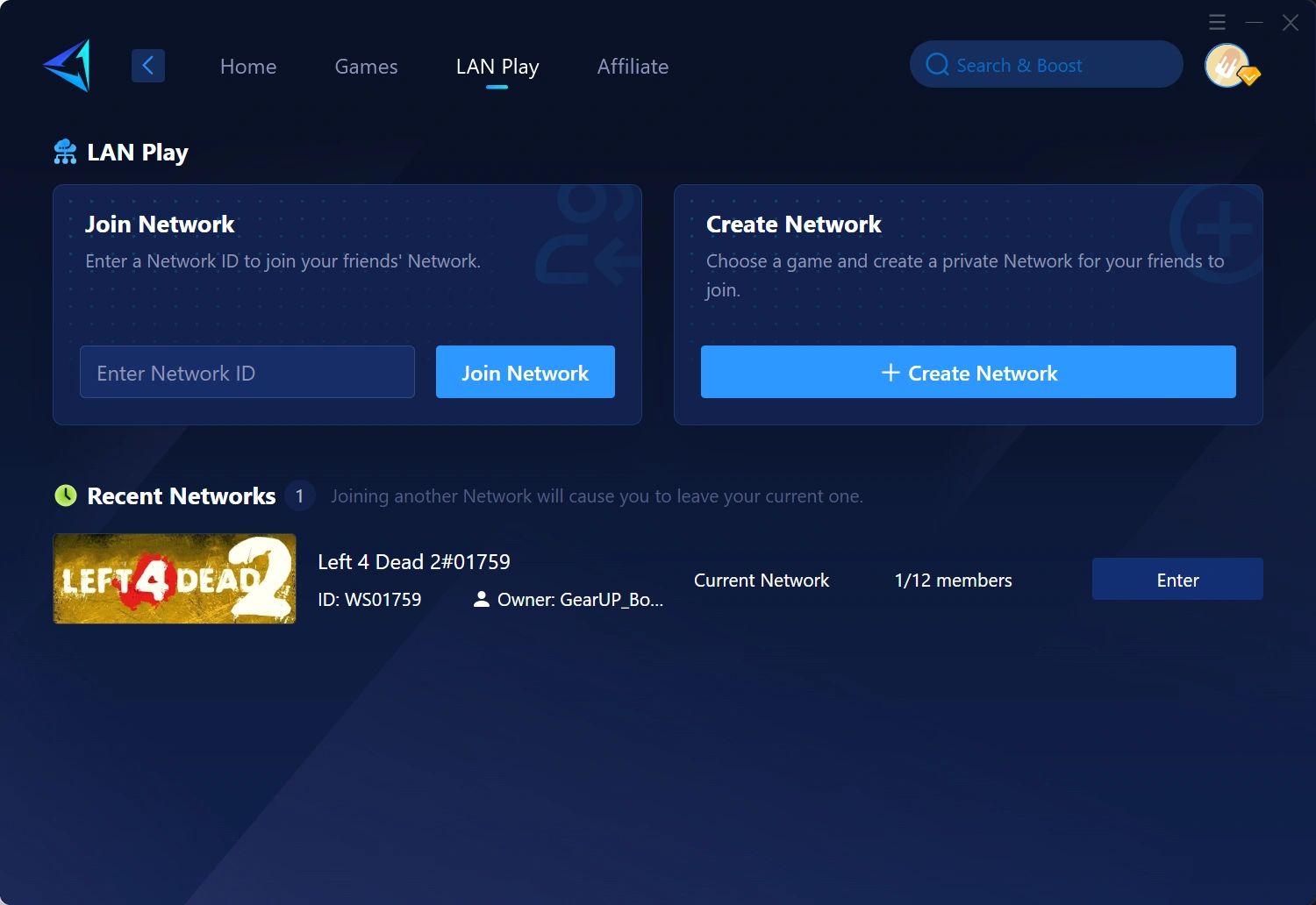
Task: Switch to the Home tab
Action: tap(248, 67)
